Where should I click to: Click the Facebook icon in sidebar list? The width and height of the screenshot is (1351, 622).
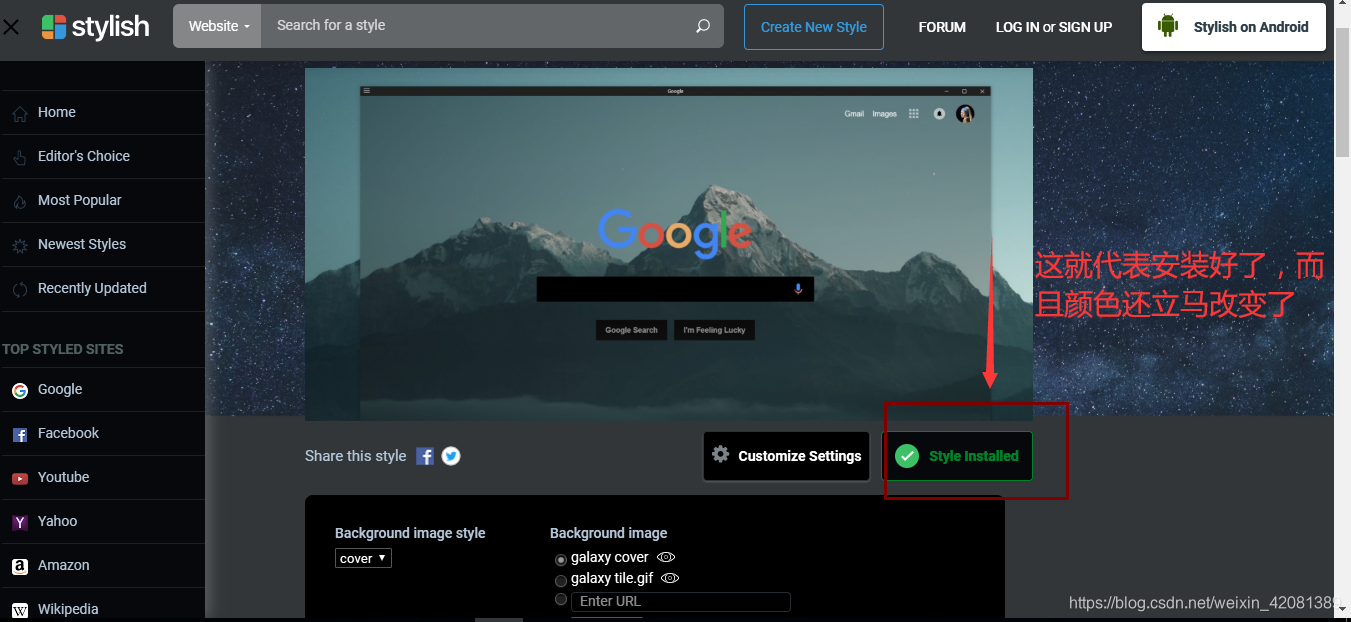pos(20,435)
